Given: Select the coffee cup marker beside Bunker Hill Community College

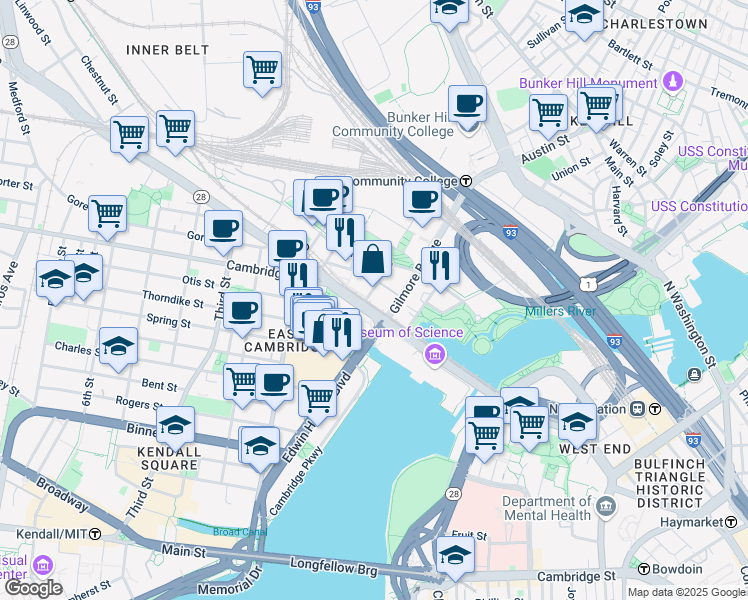Looking at the screenshot, I should (468, 107).
